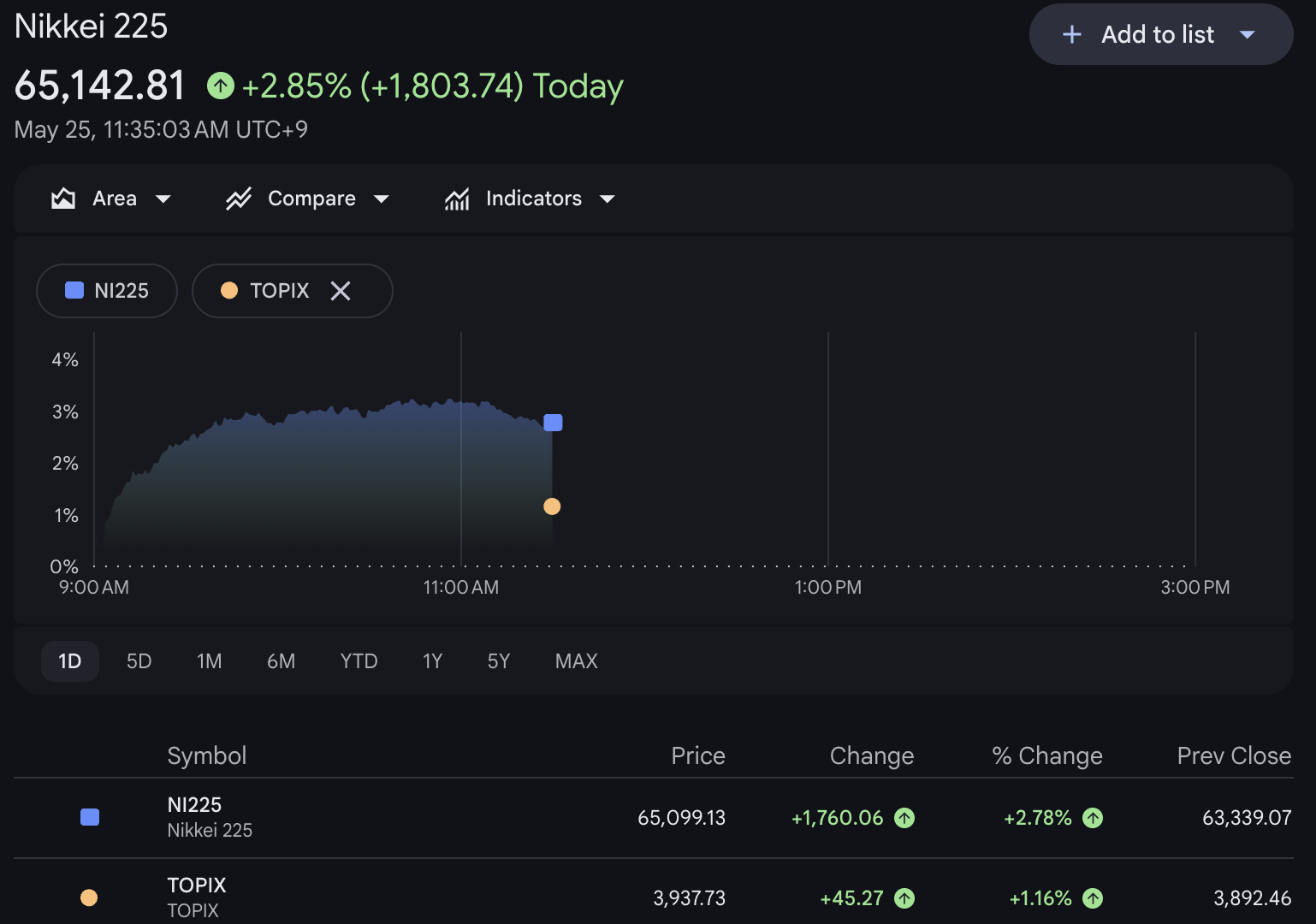Image resolution: width=1316 pixels, height=924 pixels.
Task: Switch to the 1M time range
Action: click(x=209, y=661)
